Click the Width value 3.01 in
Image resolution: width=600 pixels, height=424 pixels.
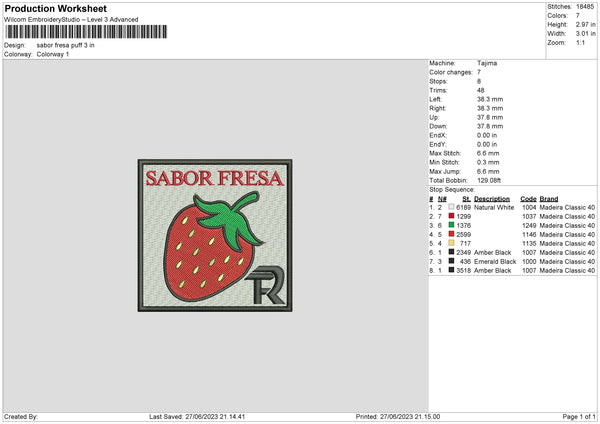585,34
